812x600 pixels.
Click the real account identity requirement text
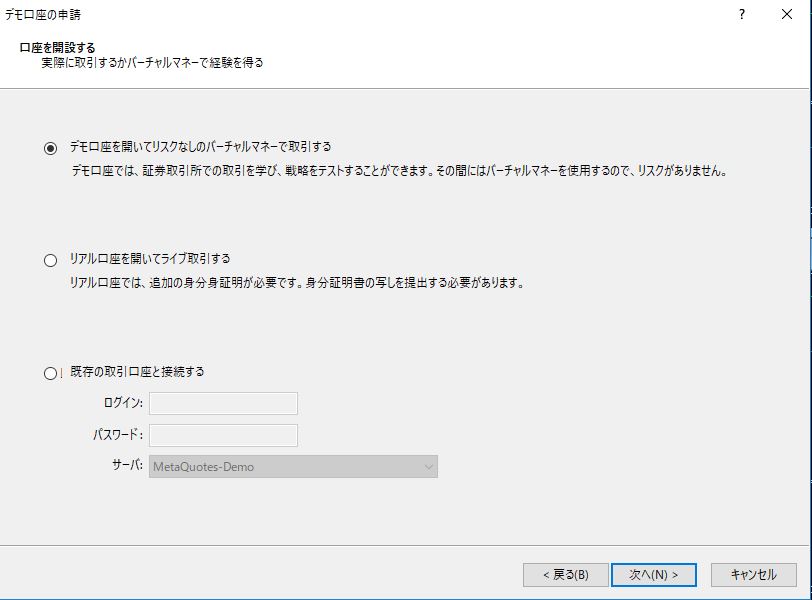(297, 283)
